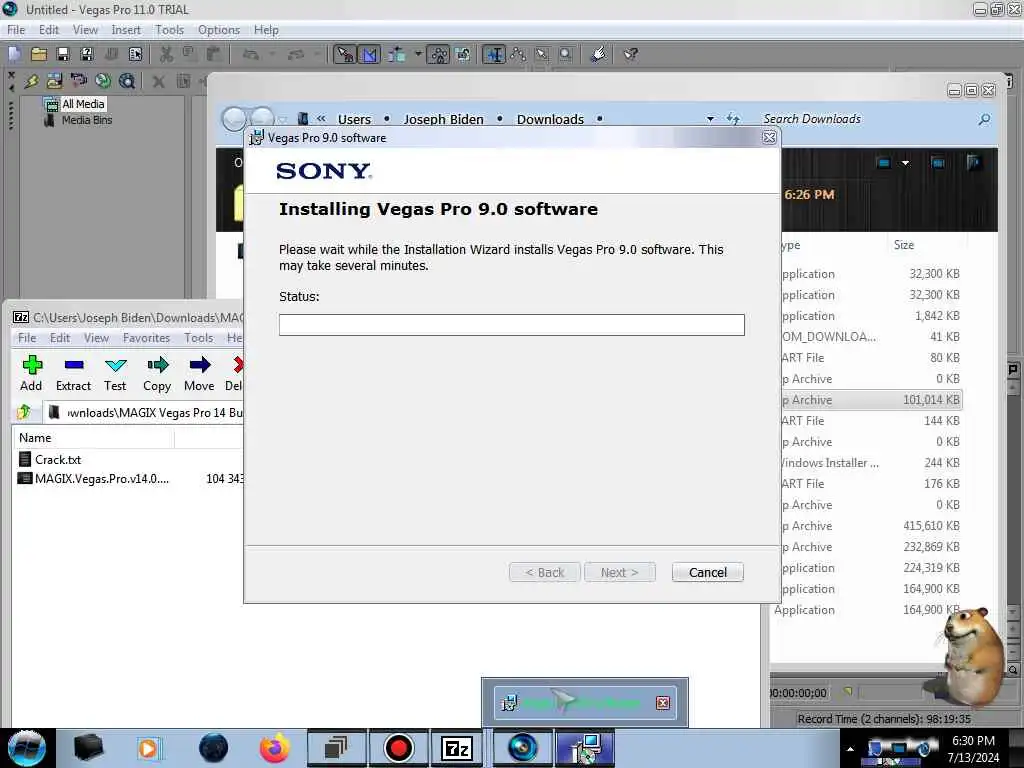Click the Media search magnifier icon
Screen dimensions: 1024x768
tap(127, 81)
